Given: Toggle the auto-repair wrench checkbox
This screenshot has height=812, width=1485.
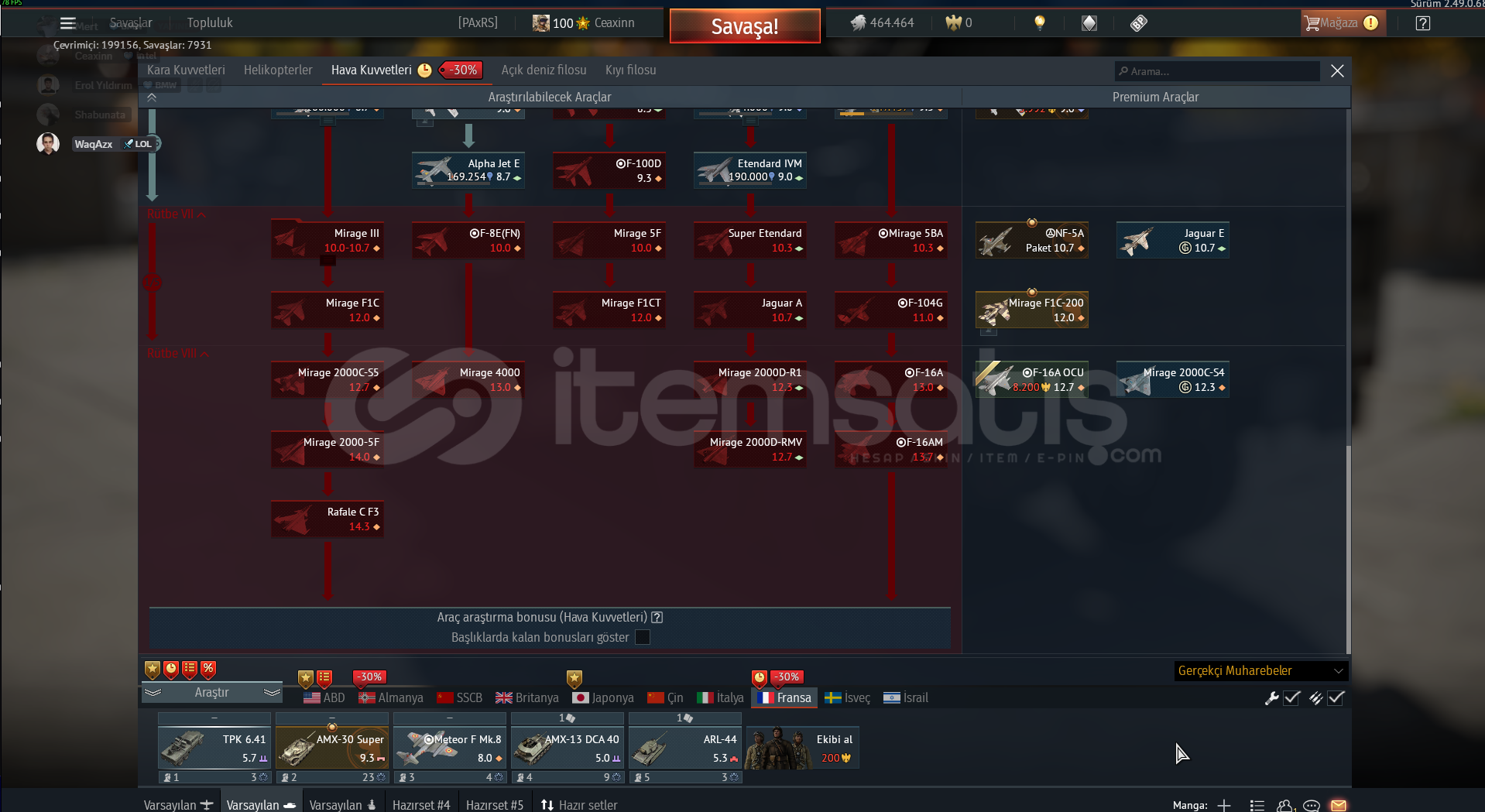Looking at the screenshot, I should coord(1291,697).
